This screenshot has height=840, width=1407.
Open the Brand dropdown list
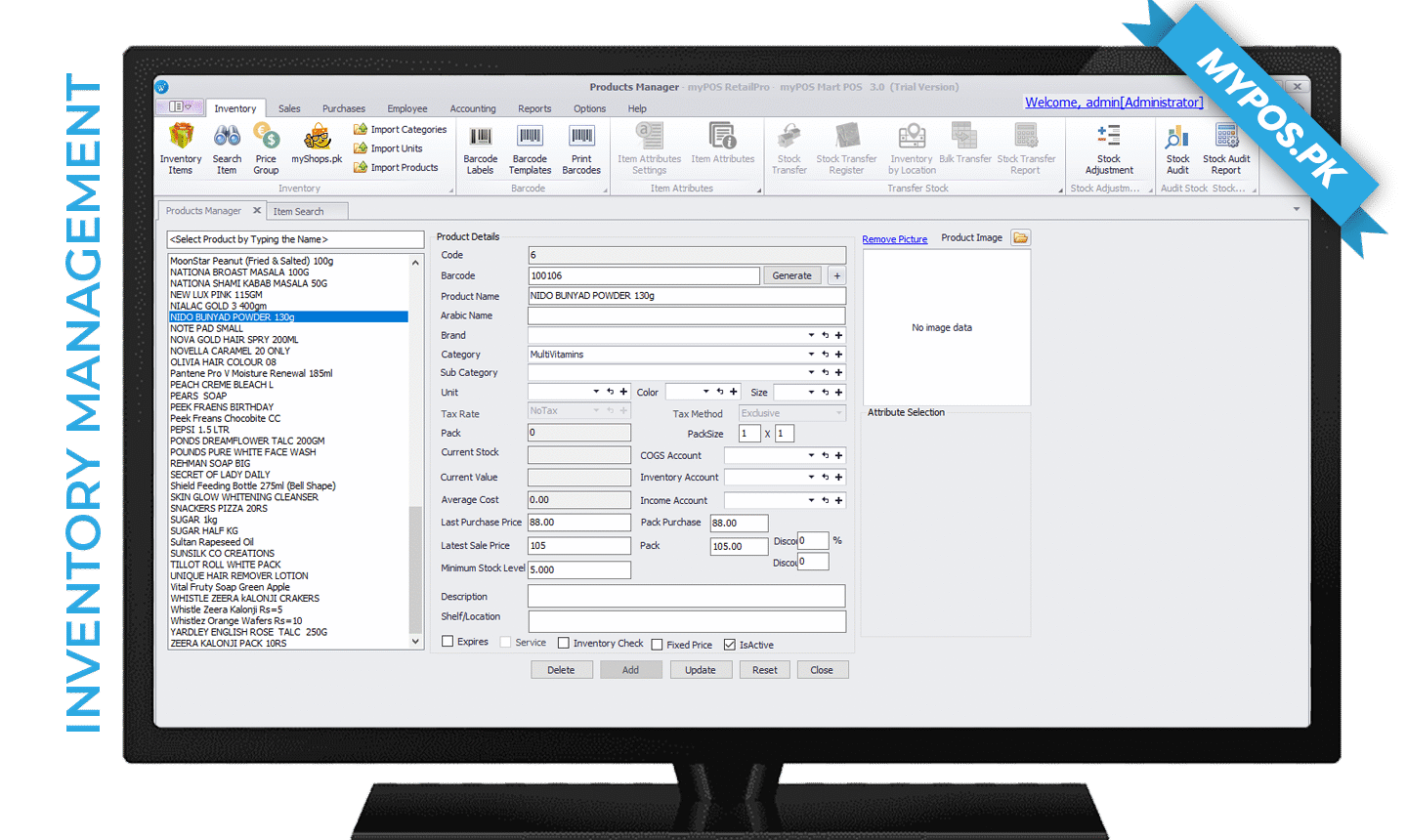point(811,335)
